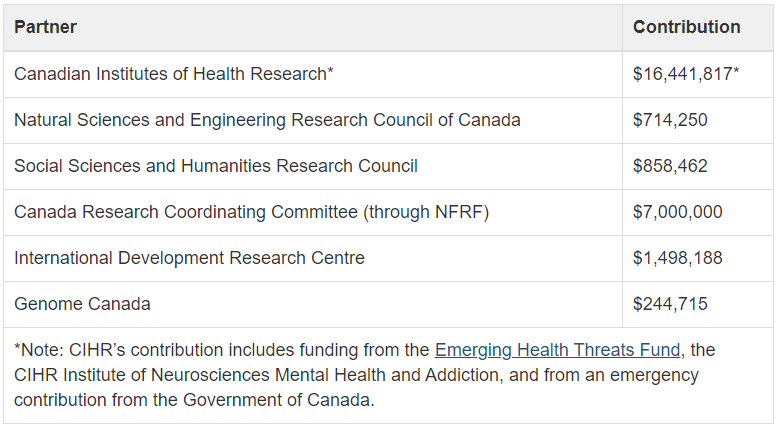Click the CIHR note text starting "*Note"

tap(365, 375)
